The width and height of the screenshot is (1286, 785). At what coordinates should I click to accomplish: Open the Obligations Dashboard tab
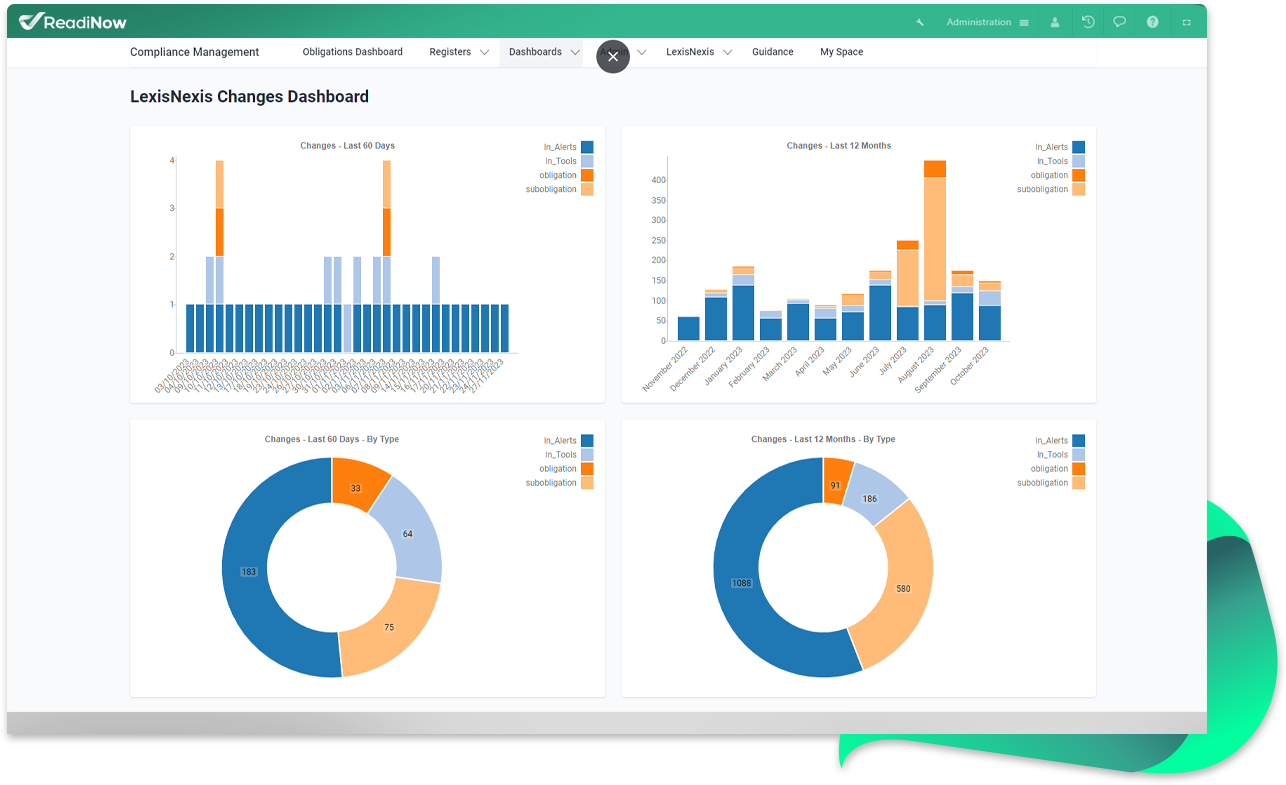(353, 52)
